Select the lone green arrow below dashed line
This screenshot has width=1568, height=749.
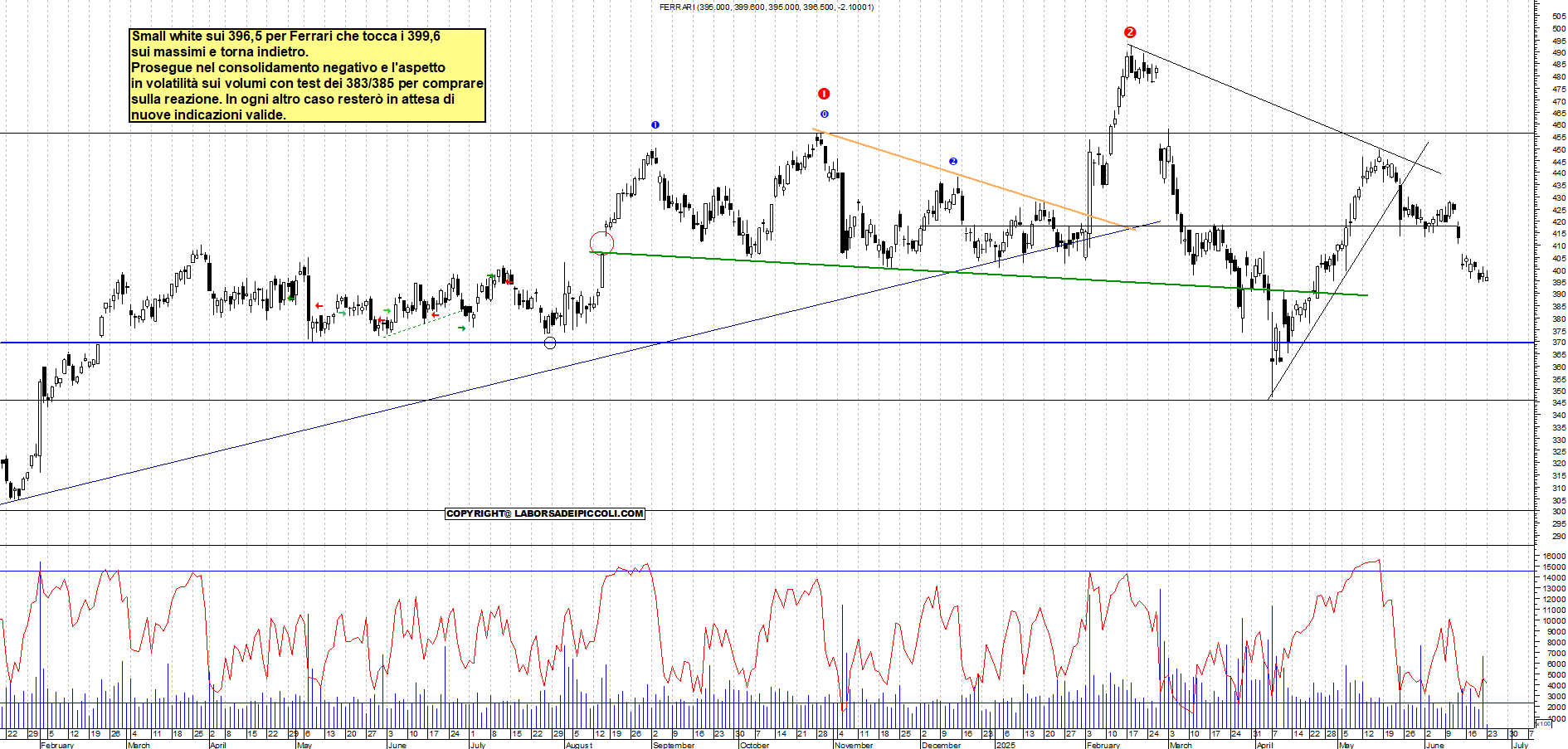click(462, 328)
